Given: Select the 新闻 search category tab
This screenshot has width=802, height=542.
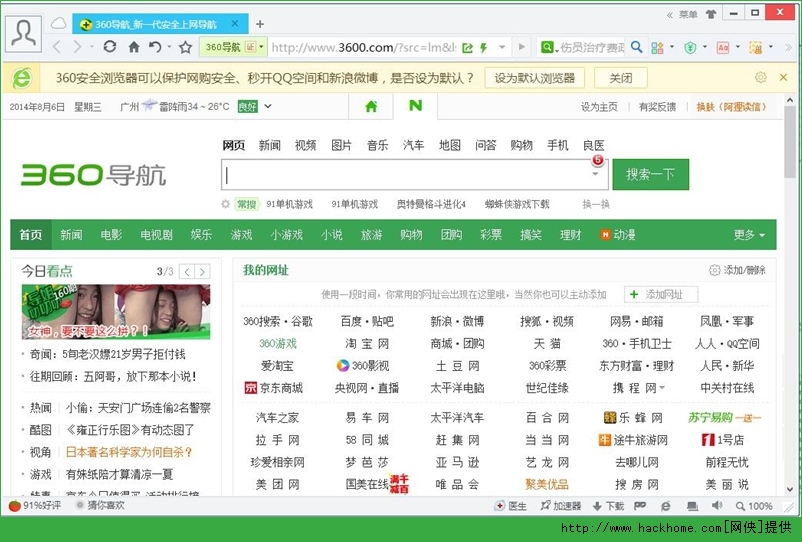Looking at the screenshot, I should (x=269, y=145).
